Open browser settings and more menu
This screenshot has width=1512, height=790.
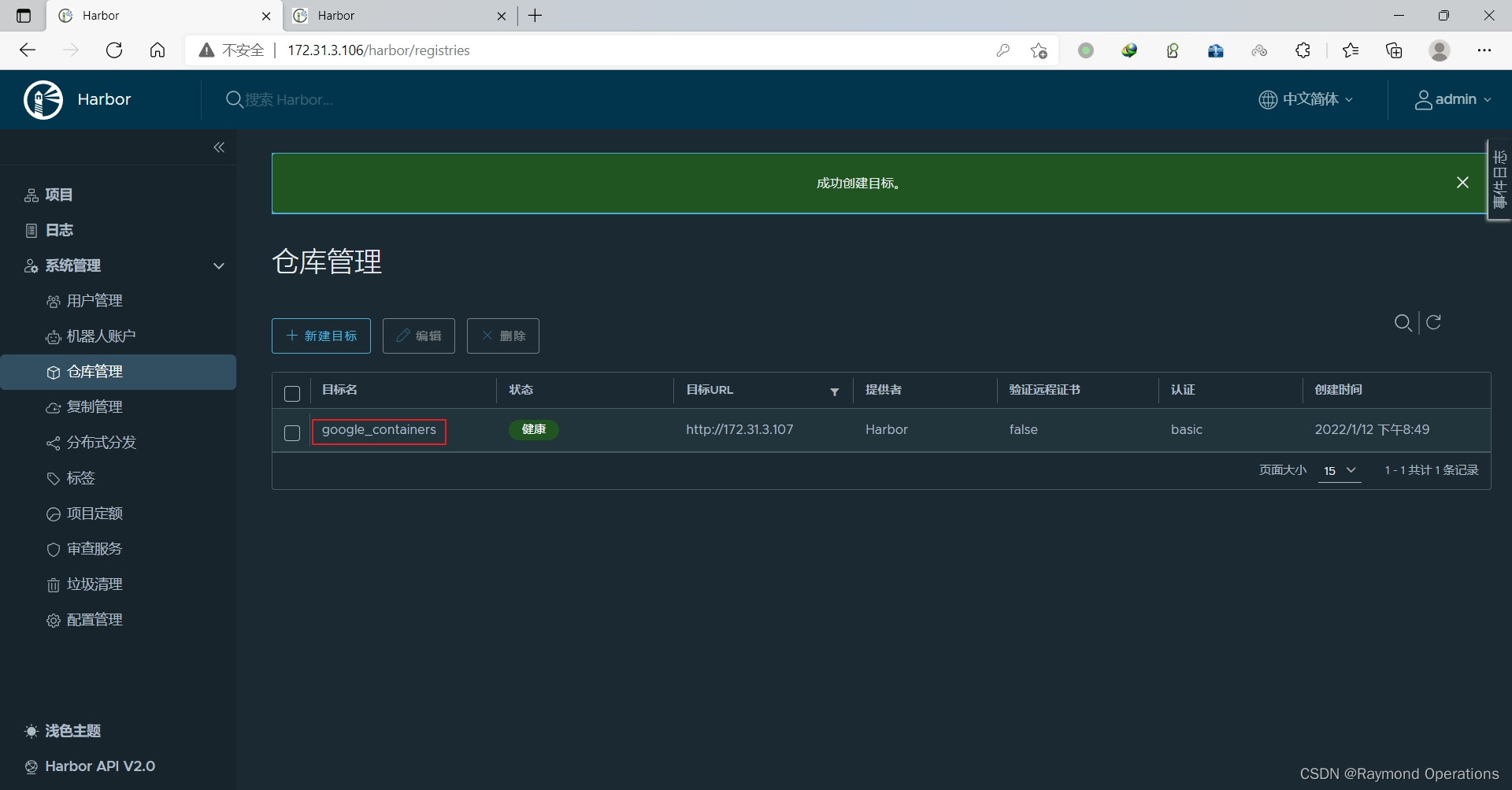point(1484,50)
